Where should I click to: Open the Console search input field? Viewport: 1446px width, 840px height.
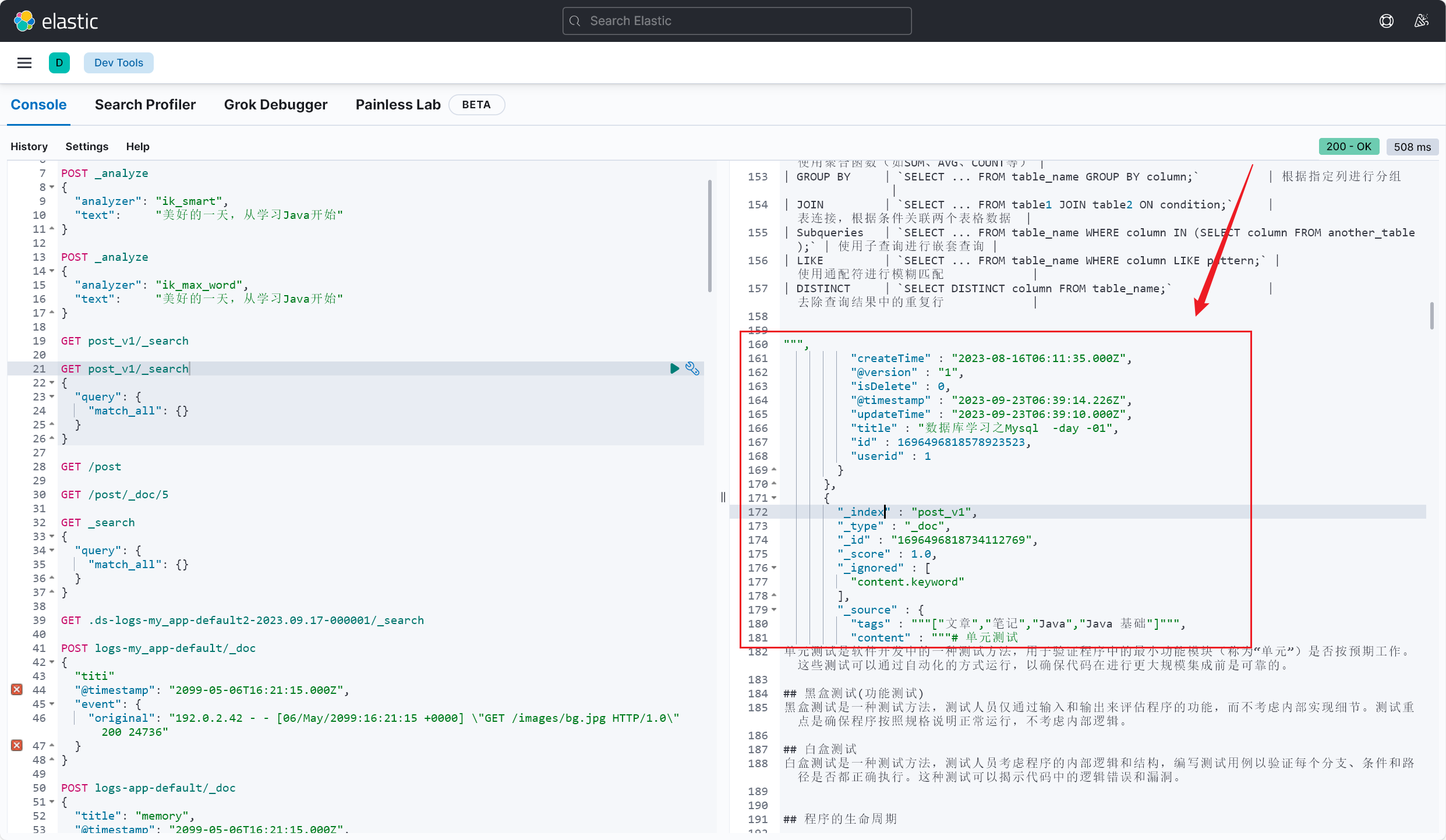point(736,20)
